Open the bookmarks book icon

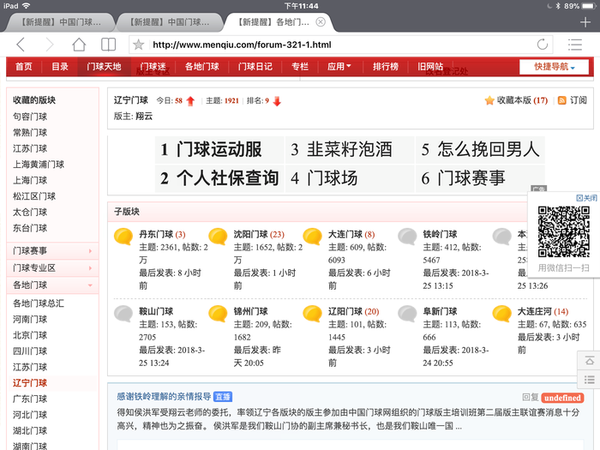tap(108, 44)
